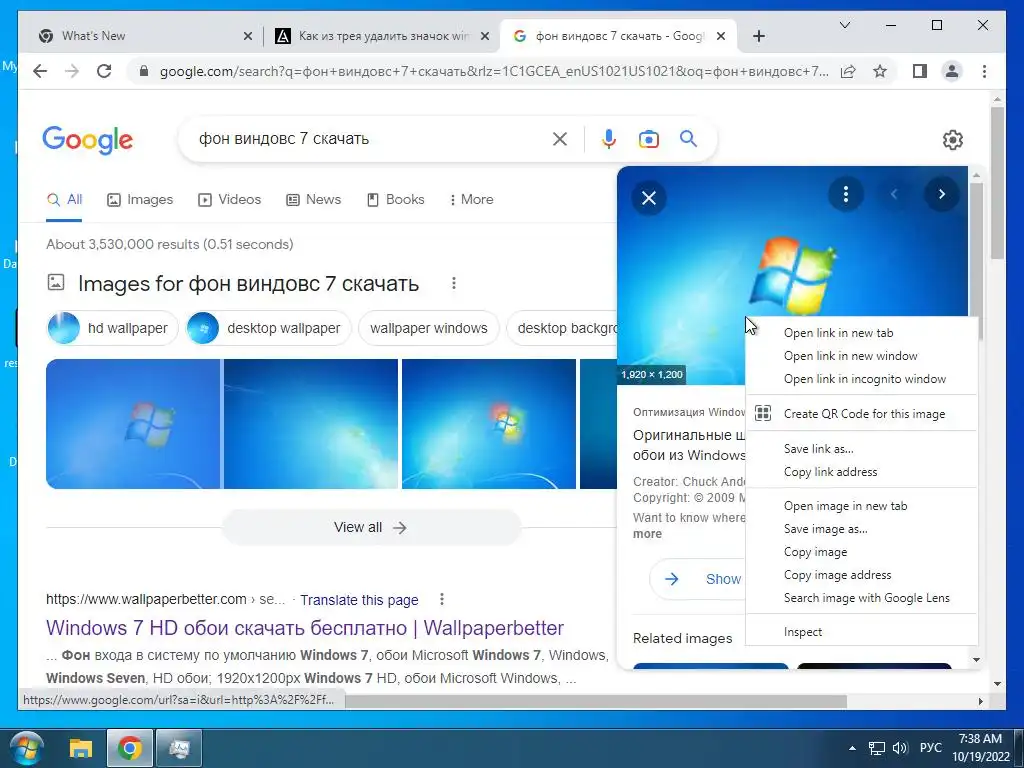This screenshot has width=1024, height=768.
Task: Click the browser Forward arrow
Action: tap(72, 71)
